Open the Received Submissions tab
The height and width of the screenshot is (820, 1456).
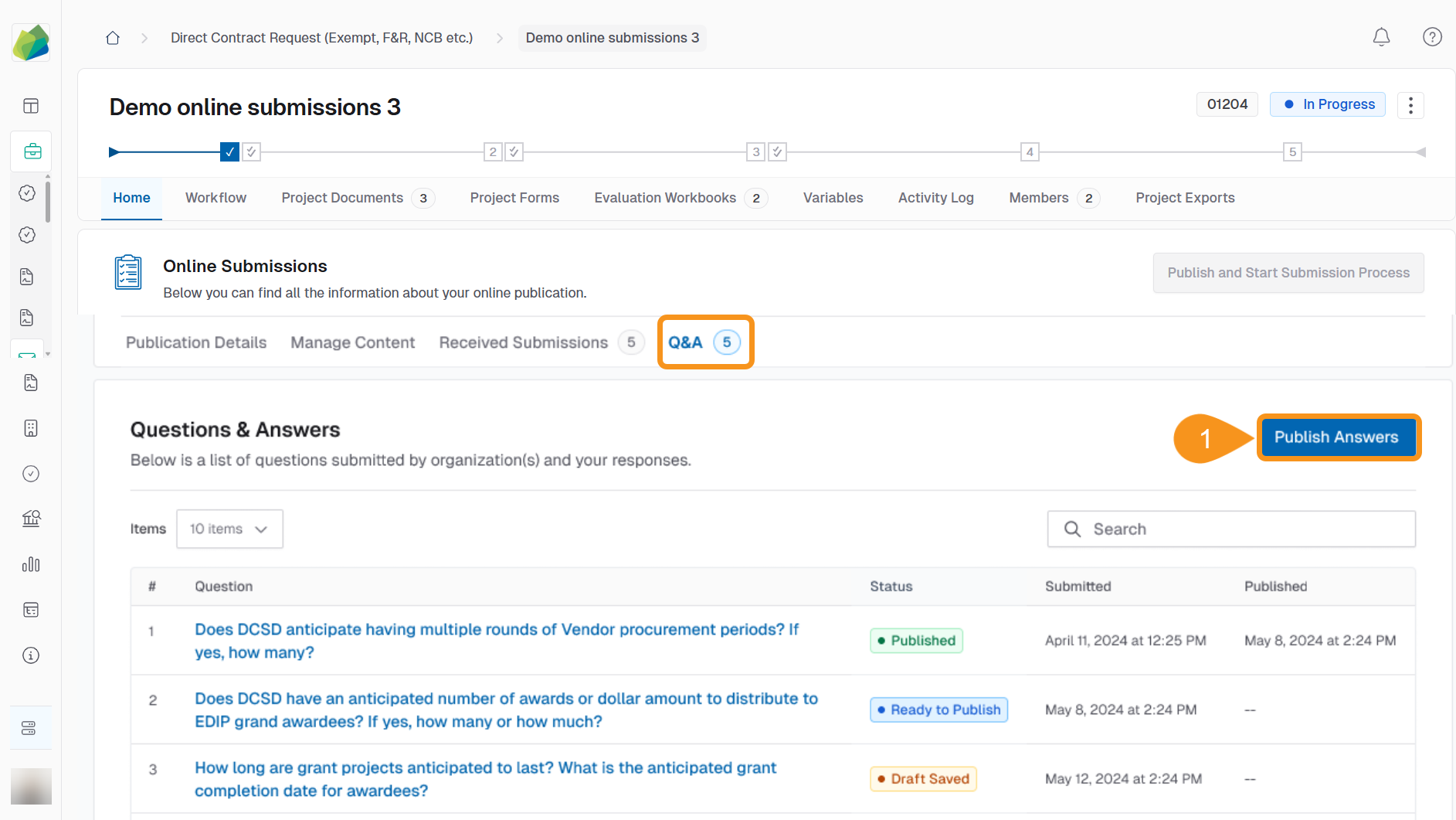point(524,342)
